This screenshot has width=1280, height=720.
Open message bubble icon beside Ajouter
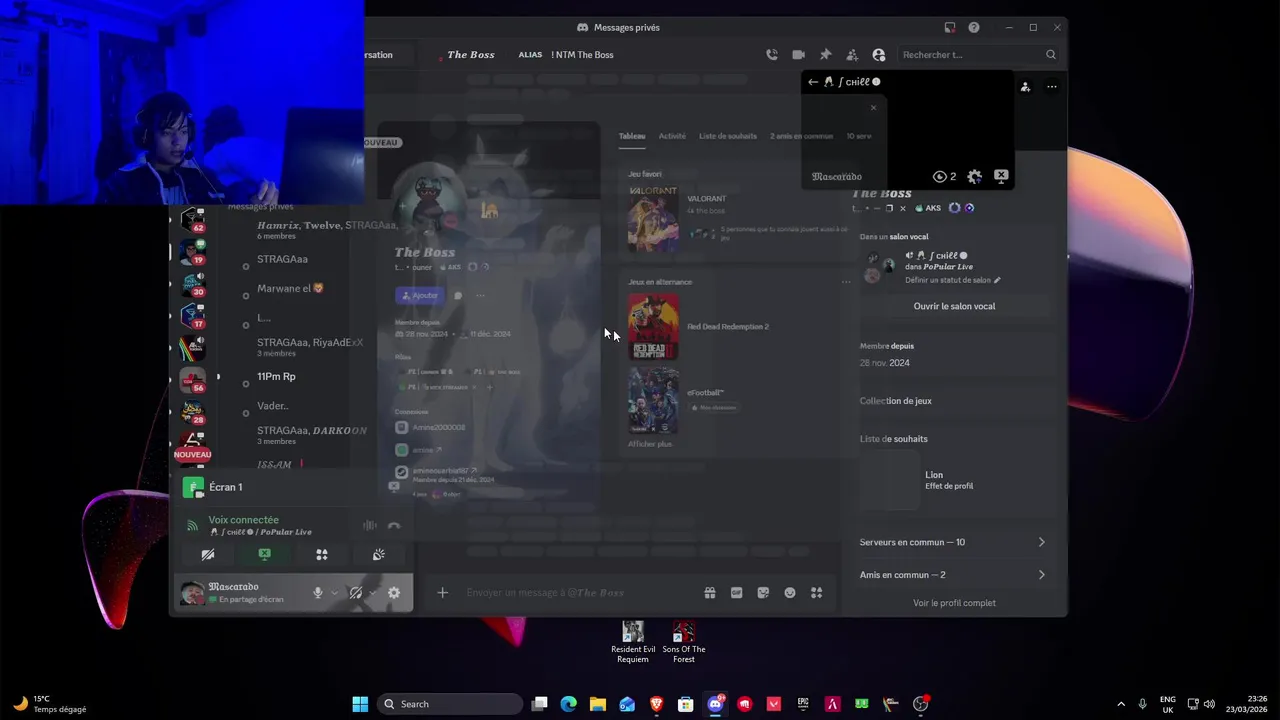tap(458, 295)
